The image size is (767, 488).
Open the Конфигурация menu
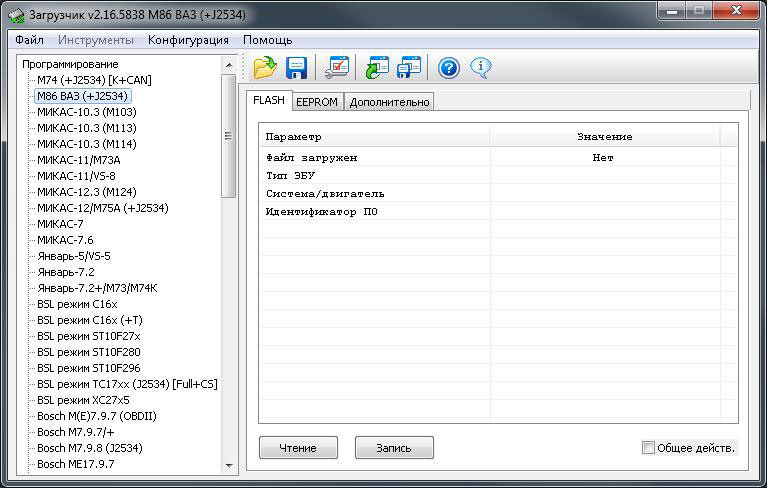coord(188,40)
